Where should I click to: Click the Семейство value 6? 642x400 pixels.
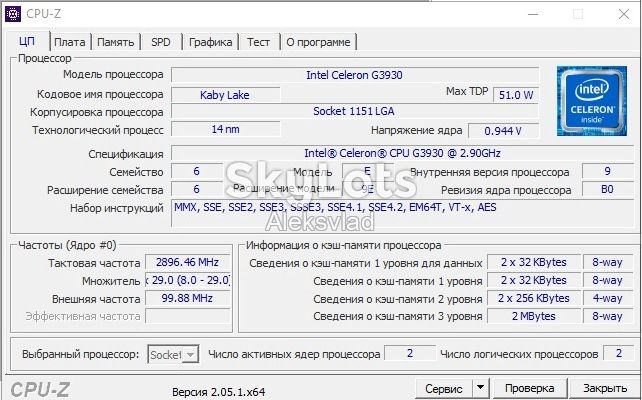pos(197,171)
